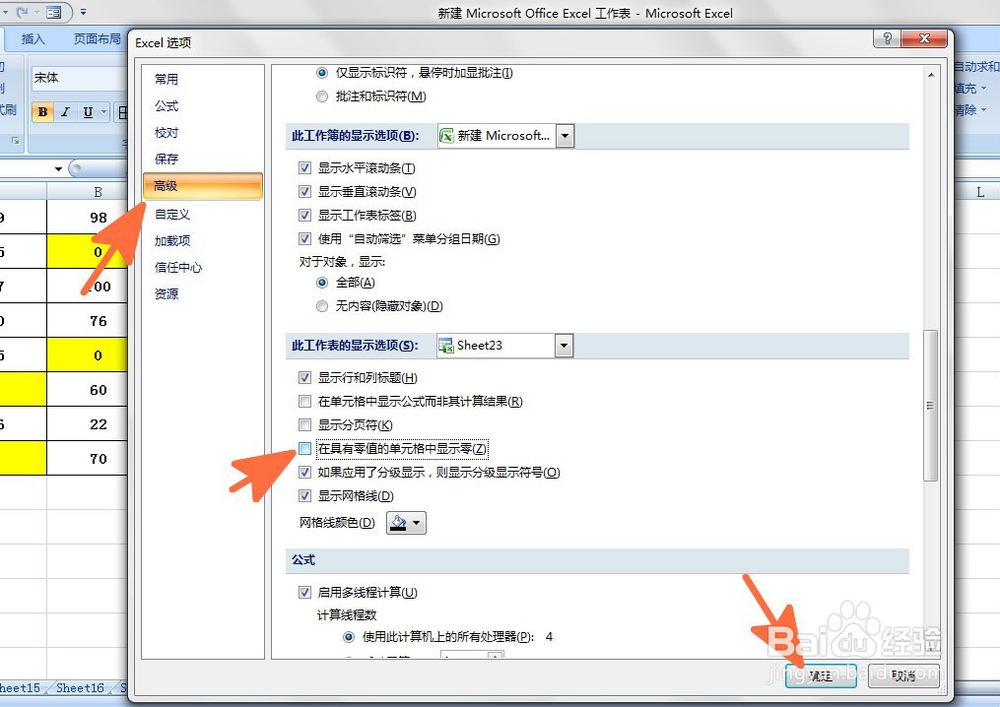Select cell containing 60

click(87, 390)
